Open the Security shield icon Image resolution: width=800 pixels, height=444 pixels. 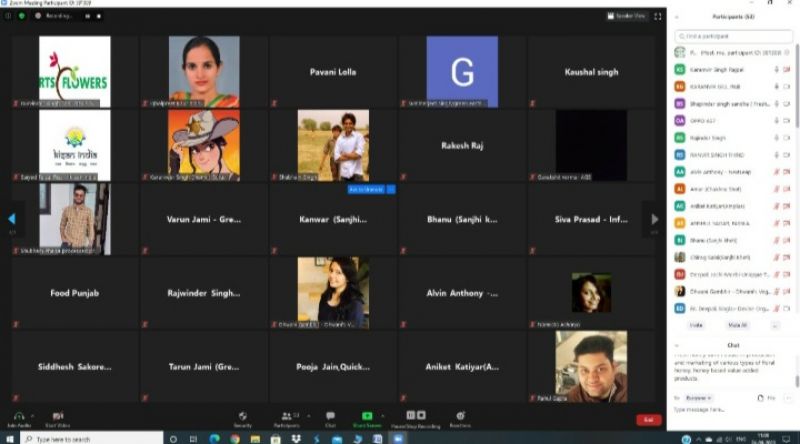point(242,416)
